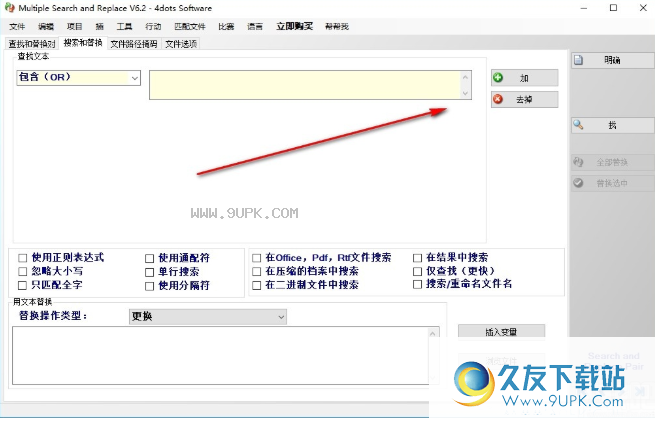Screen dimensions: 655x431
Task: Open the 帮帮我 help menu
Action: pyautogui.click(x=337, y=27)
